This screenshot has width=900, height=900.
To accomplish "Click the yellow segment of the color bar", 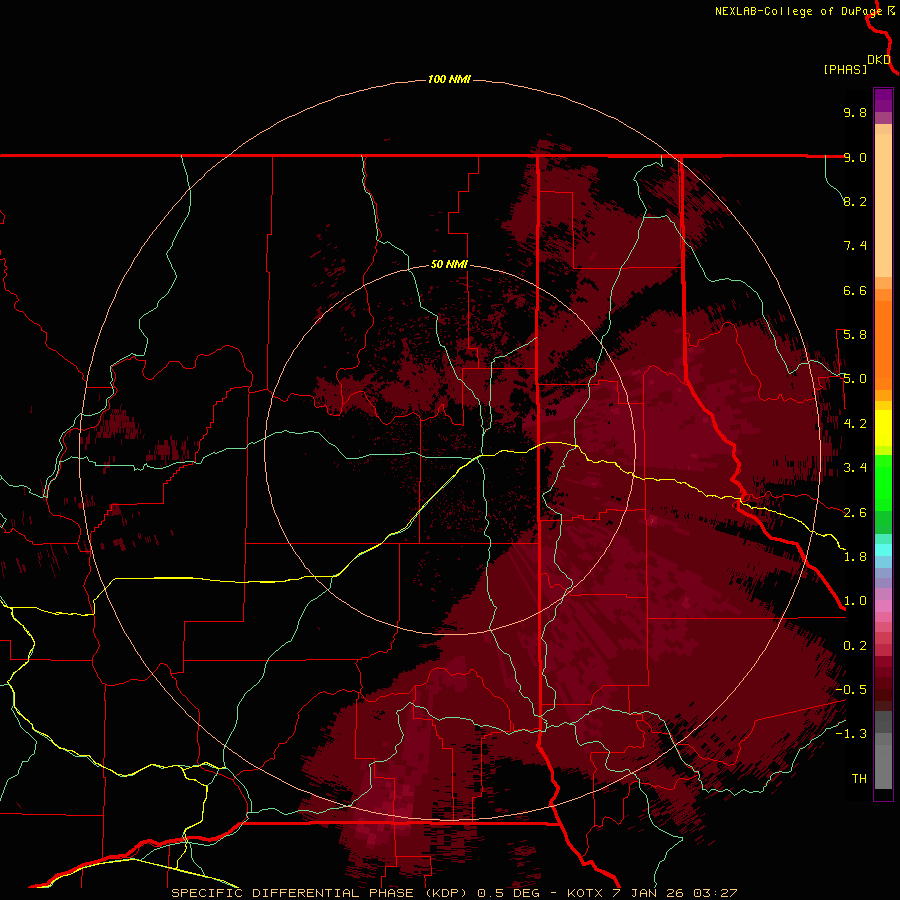I will 883,428.
